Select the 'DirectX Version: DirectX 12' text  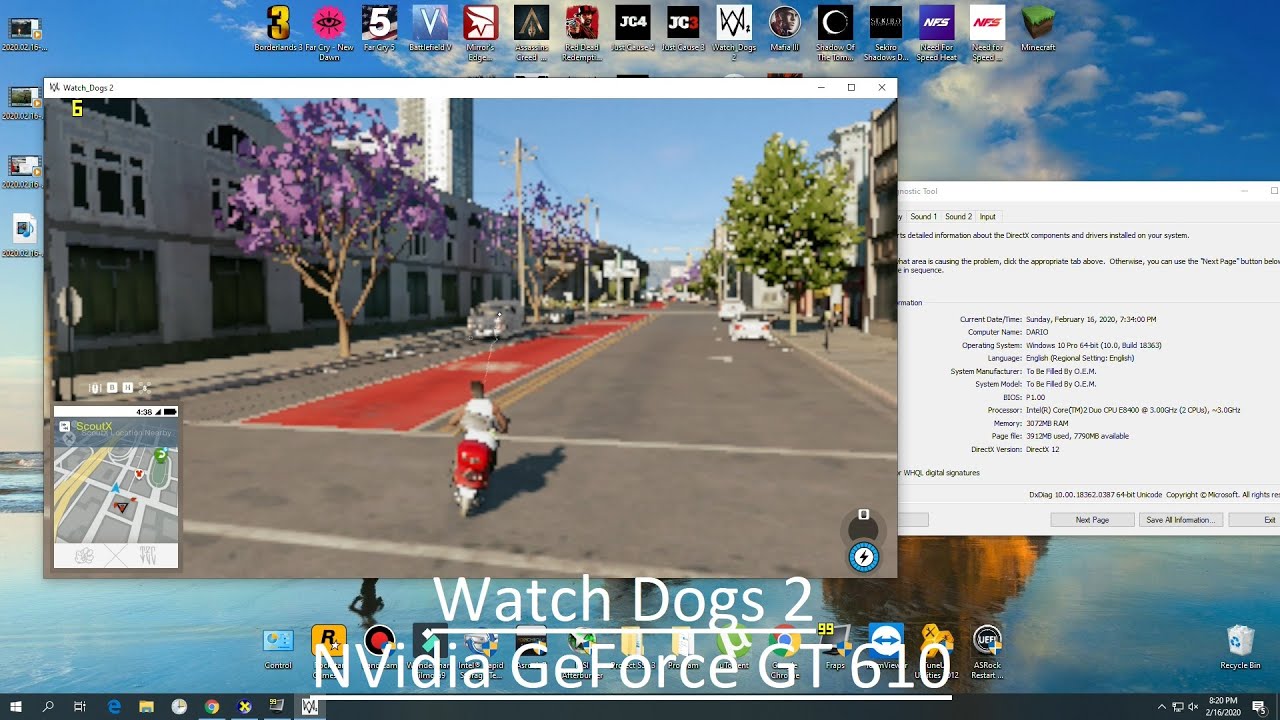[1014, 449]
